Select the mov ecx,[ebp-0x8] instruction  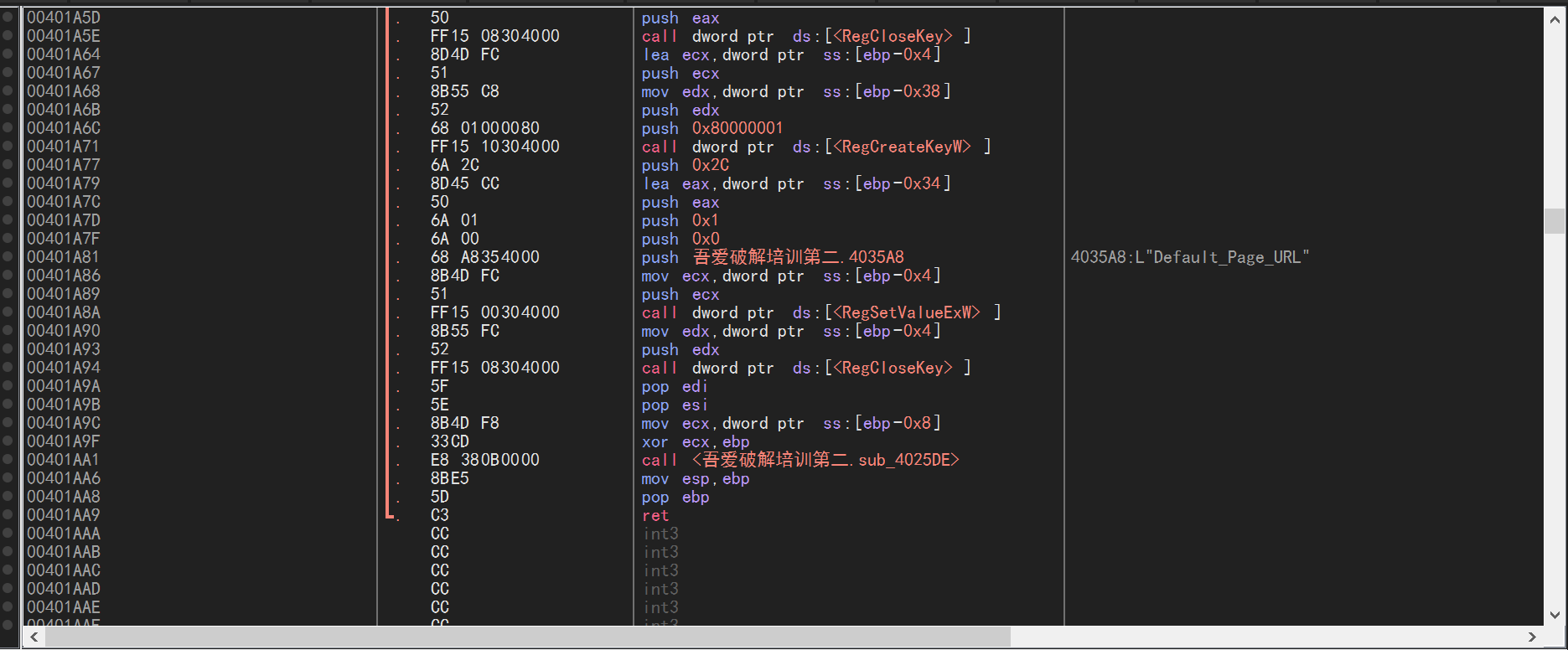[x=791, y=423]
